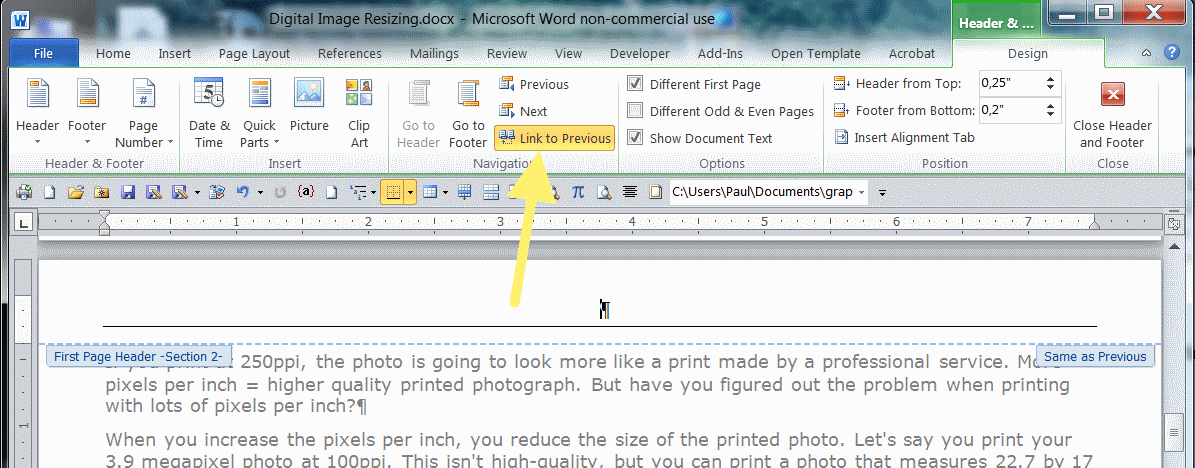Open Word Help question mark
Screen dimensions: 1195x468
1172,53
